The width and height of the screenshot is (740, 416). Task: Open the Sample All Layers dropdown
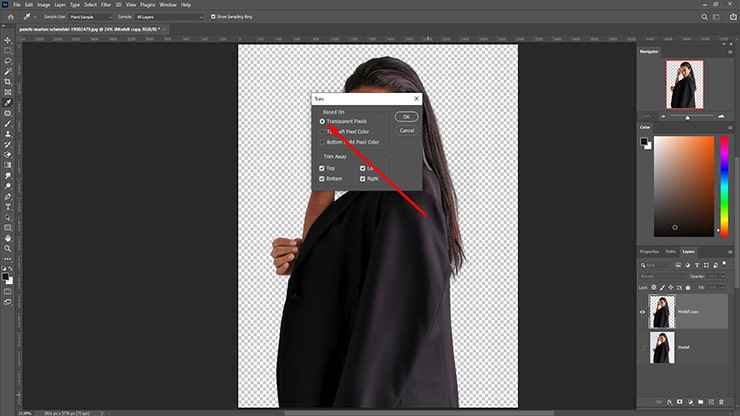pos(169,17)
